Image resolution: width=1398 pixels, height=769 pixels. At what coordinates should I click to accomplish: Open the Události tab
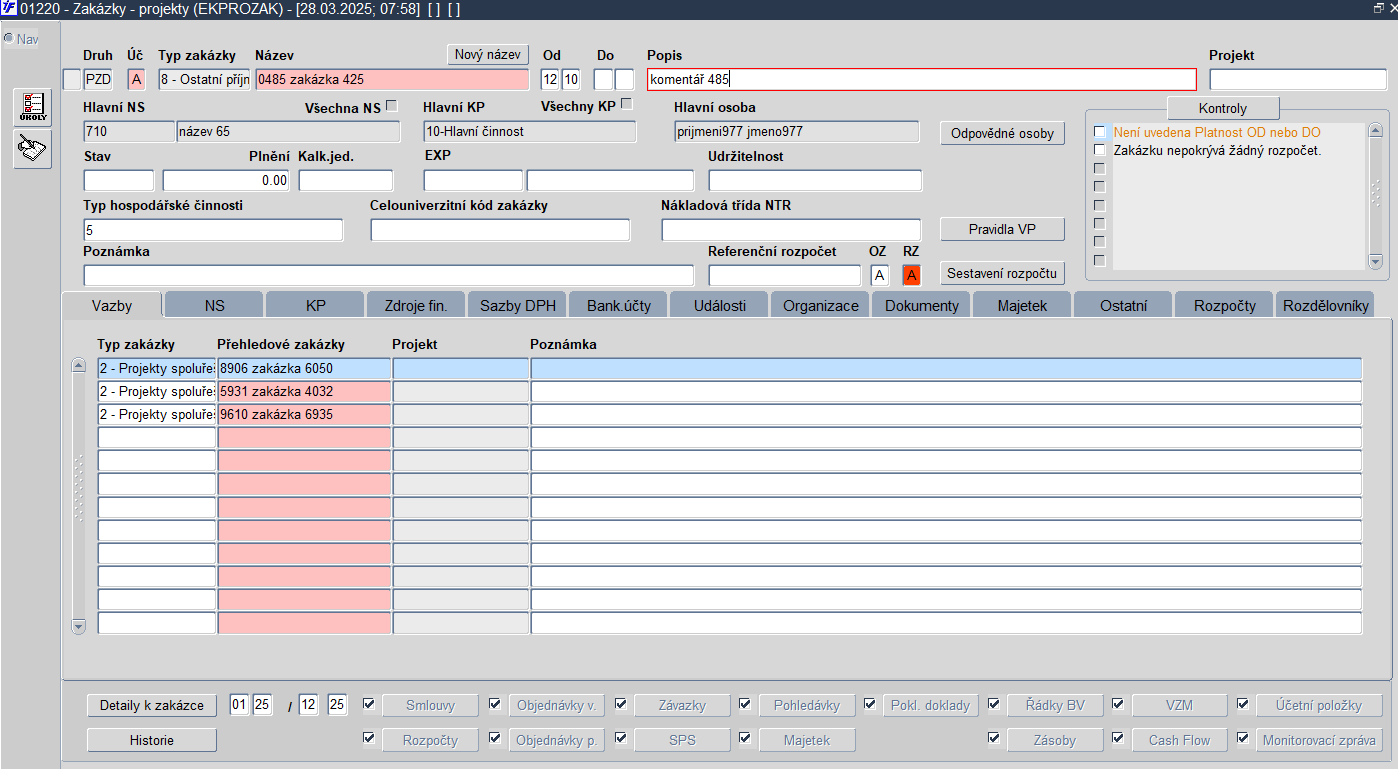[x=719, y=305]
